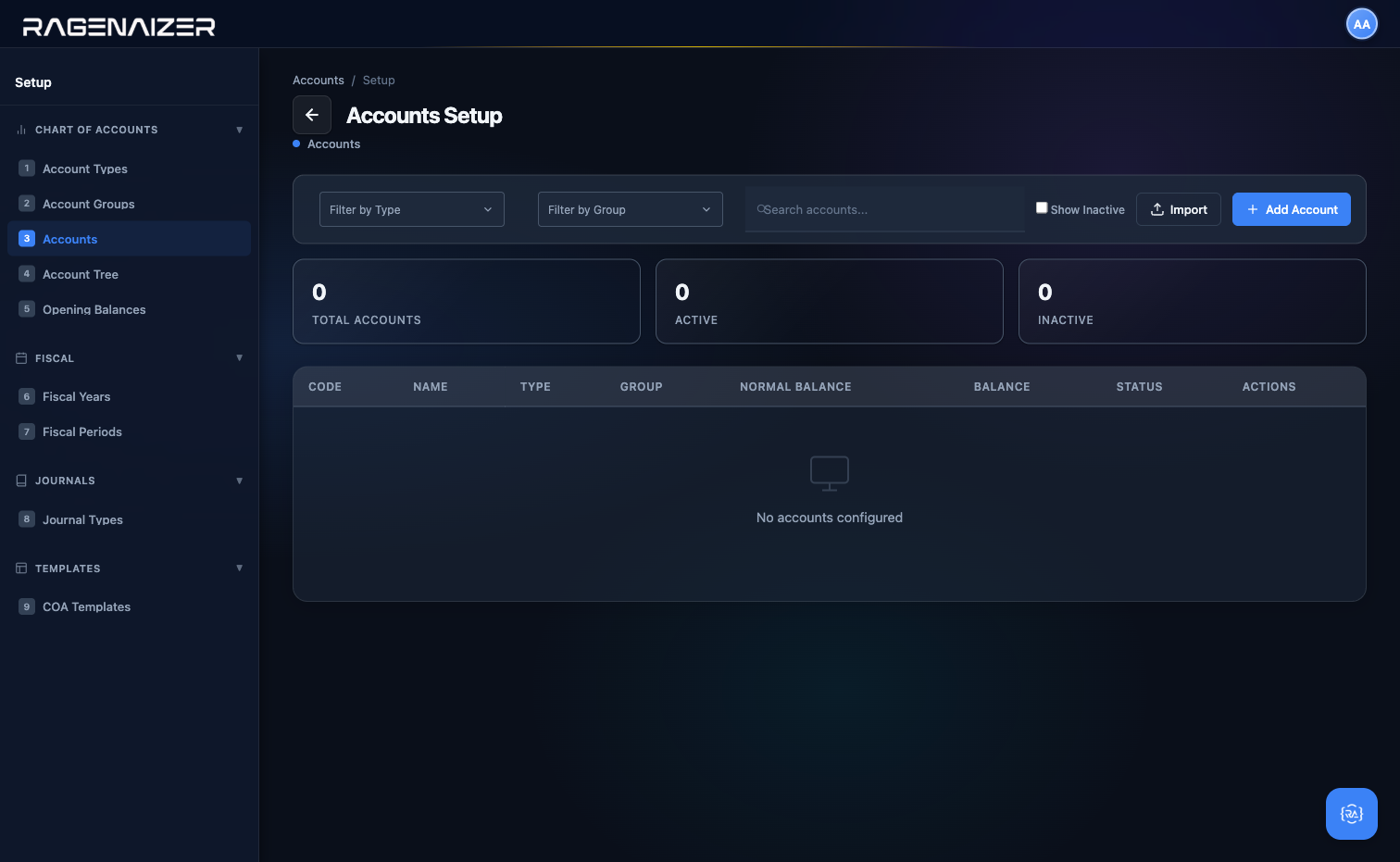
Task: Go to Fiscal Years
Action: click(129, 396)
